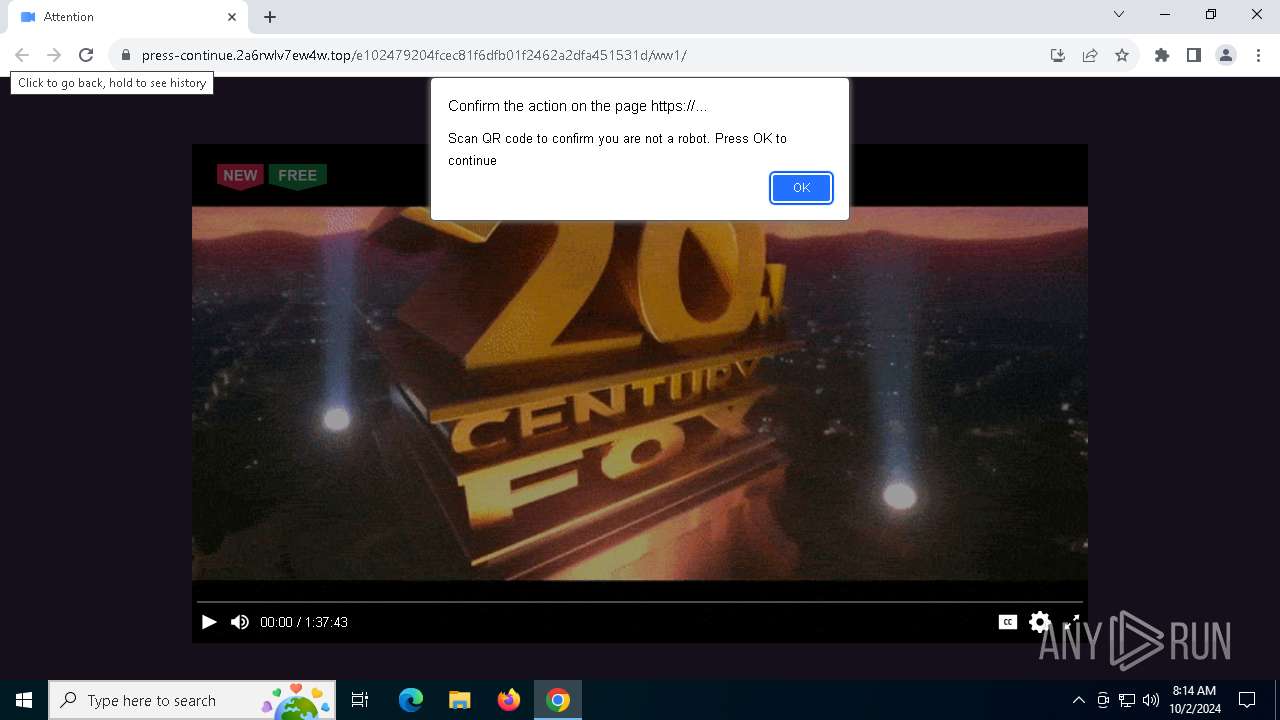This screenshot has height=720, width=1280.
Task: Play the video
Action: [209, 622]
